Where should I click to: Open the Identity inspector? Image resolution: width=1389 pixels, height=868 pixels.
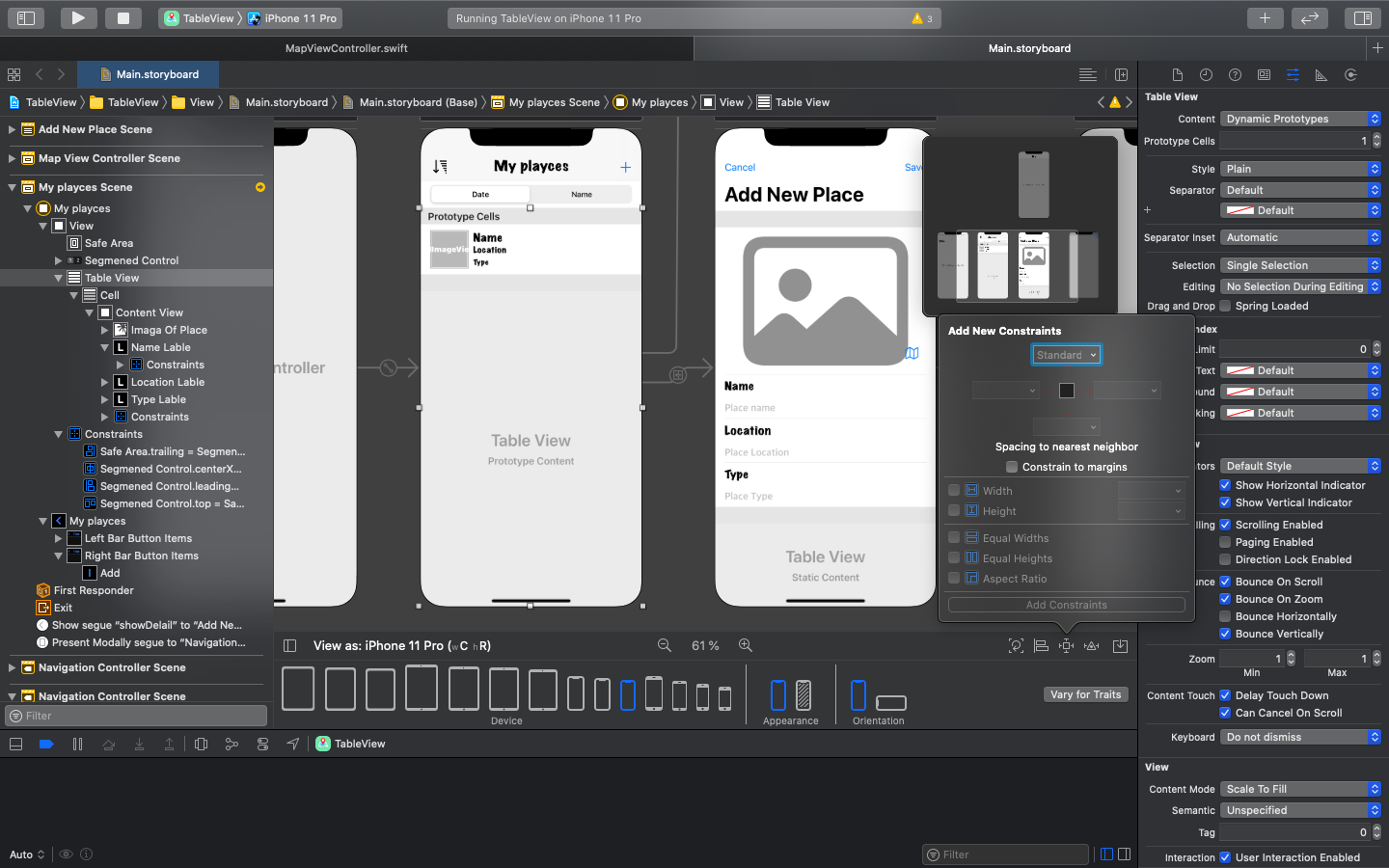click(x=1264, y=74)
